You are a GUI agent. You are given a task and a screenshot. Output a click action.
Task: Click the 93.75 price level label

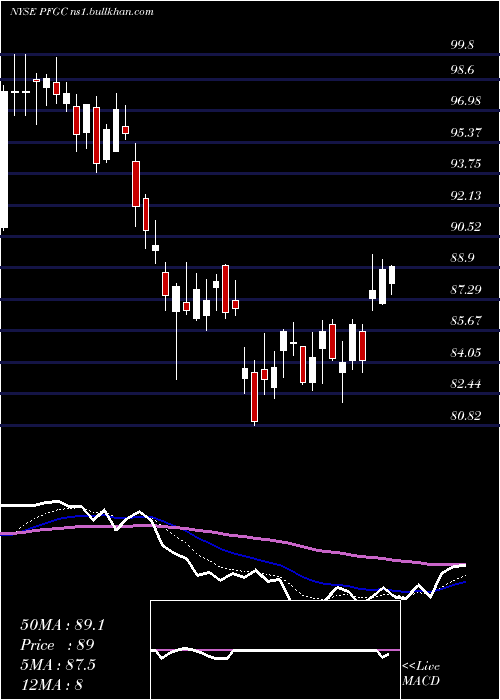coord(466,163)
